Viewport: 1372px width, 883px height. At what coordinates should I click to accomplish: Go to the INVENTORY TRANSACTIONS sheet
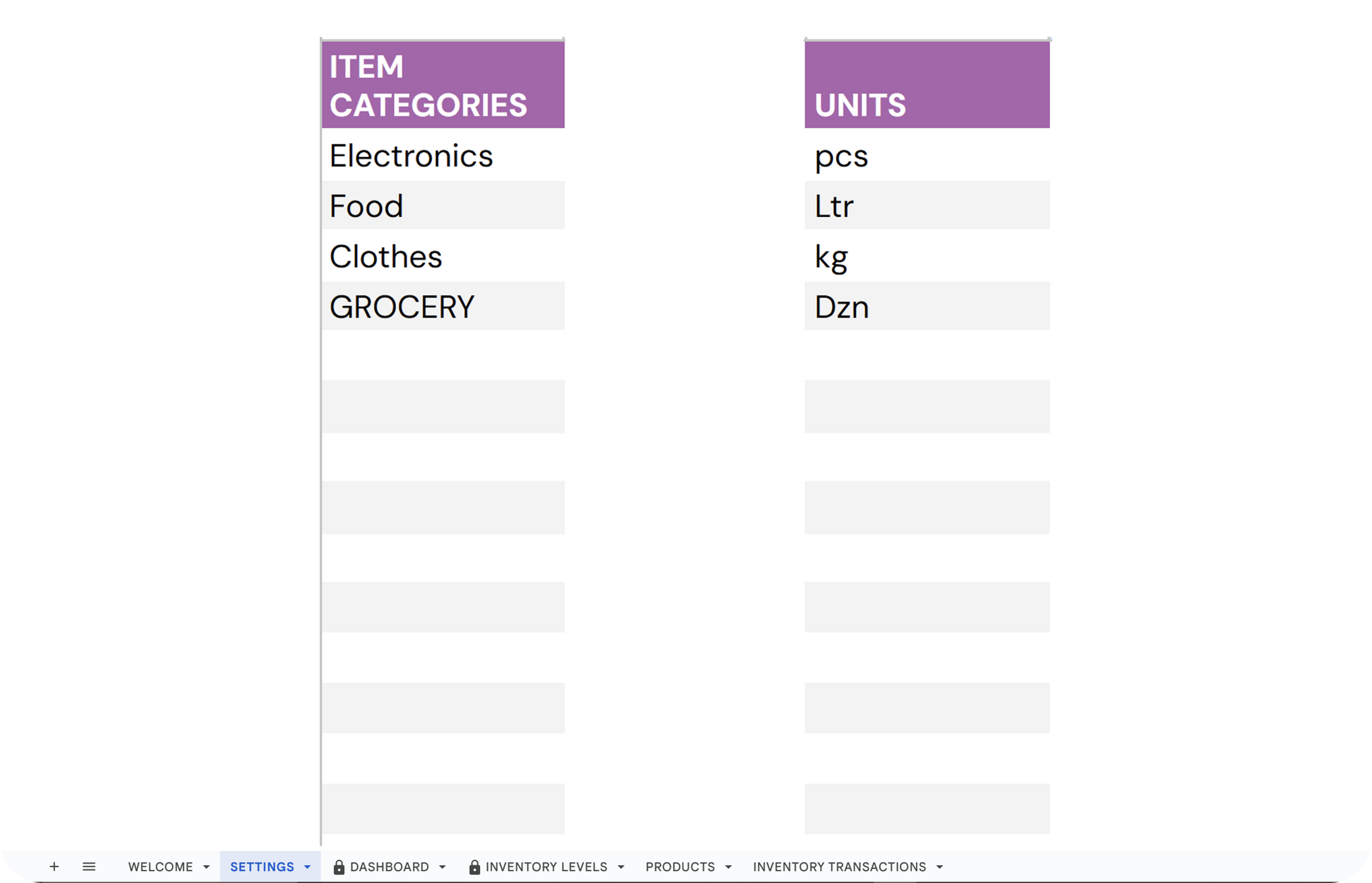[x=839, y=867]
